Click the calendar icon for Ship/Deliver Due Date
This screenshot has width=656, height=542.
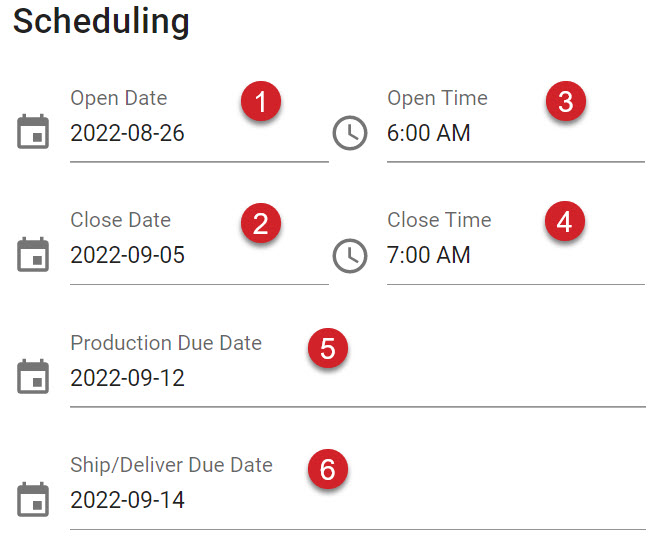click(33, 499)
